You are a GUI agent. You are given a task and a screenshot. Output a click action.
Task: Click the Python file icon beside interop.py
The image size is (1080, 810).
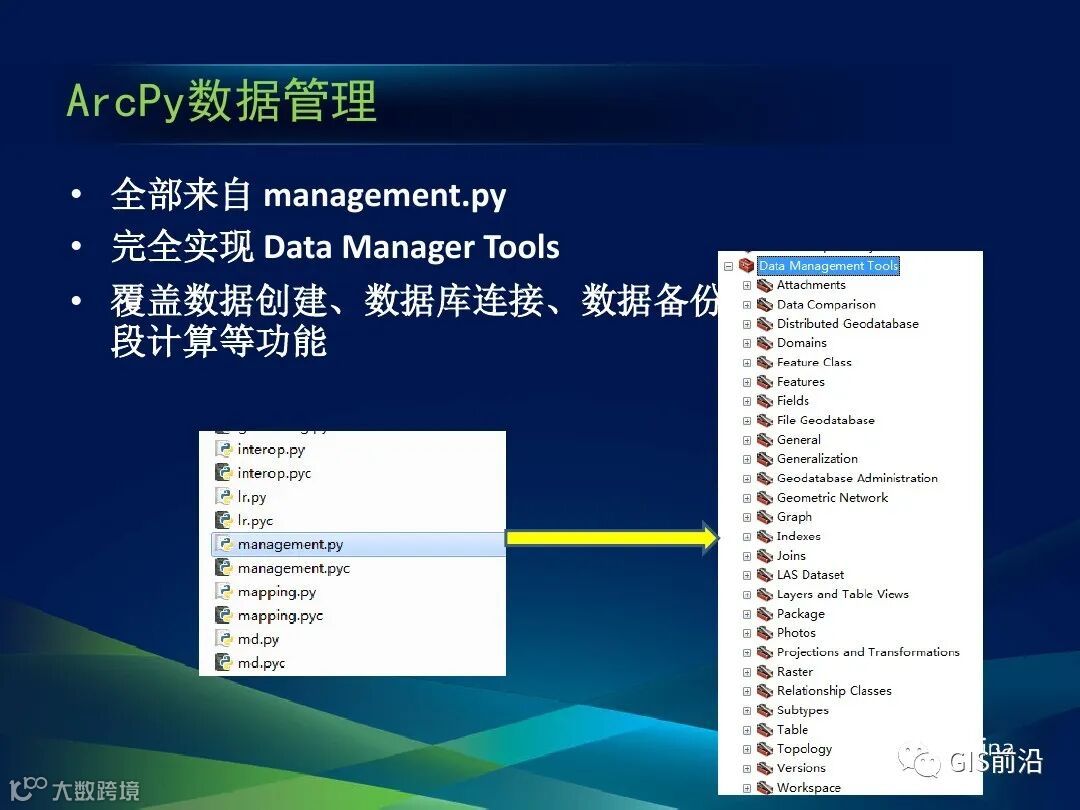pos(223,449)
